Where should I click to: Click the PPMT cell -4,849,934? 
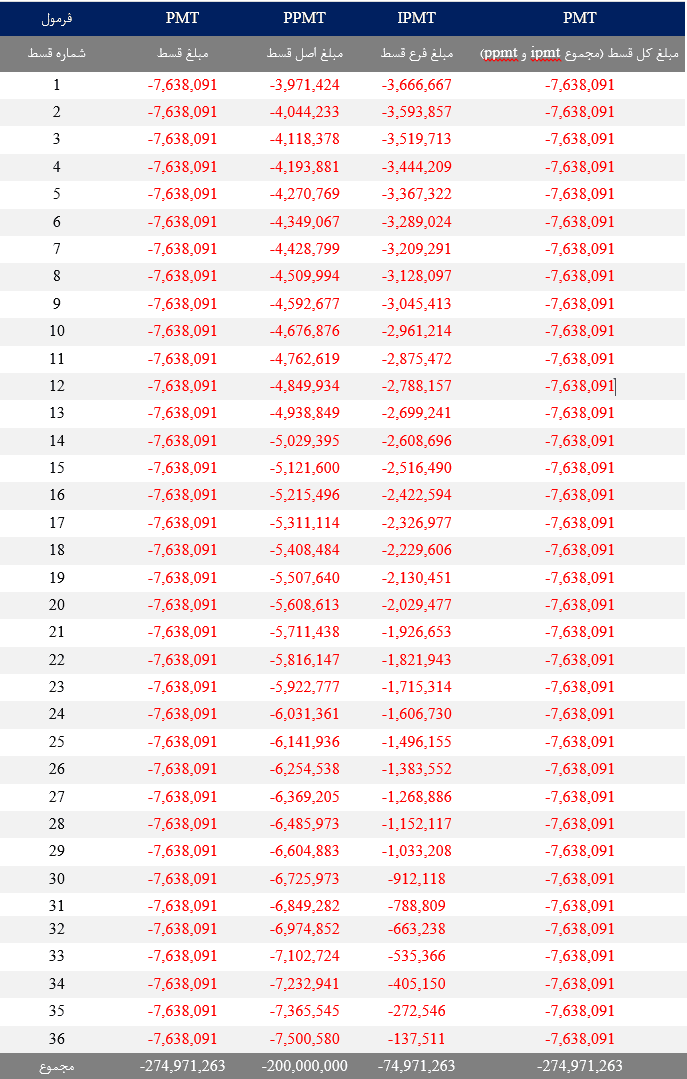[304, 385]
